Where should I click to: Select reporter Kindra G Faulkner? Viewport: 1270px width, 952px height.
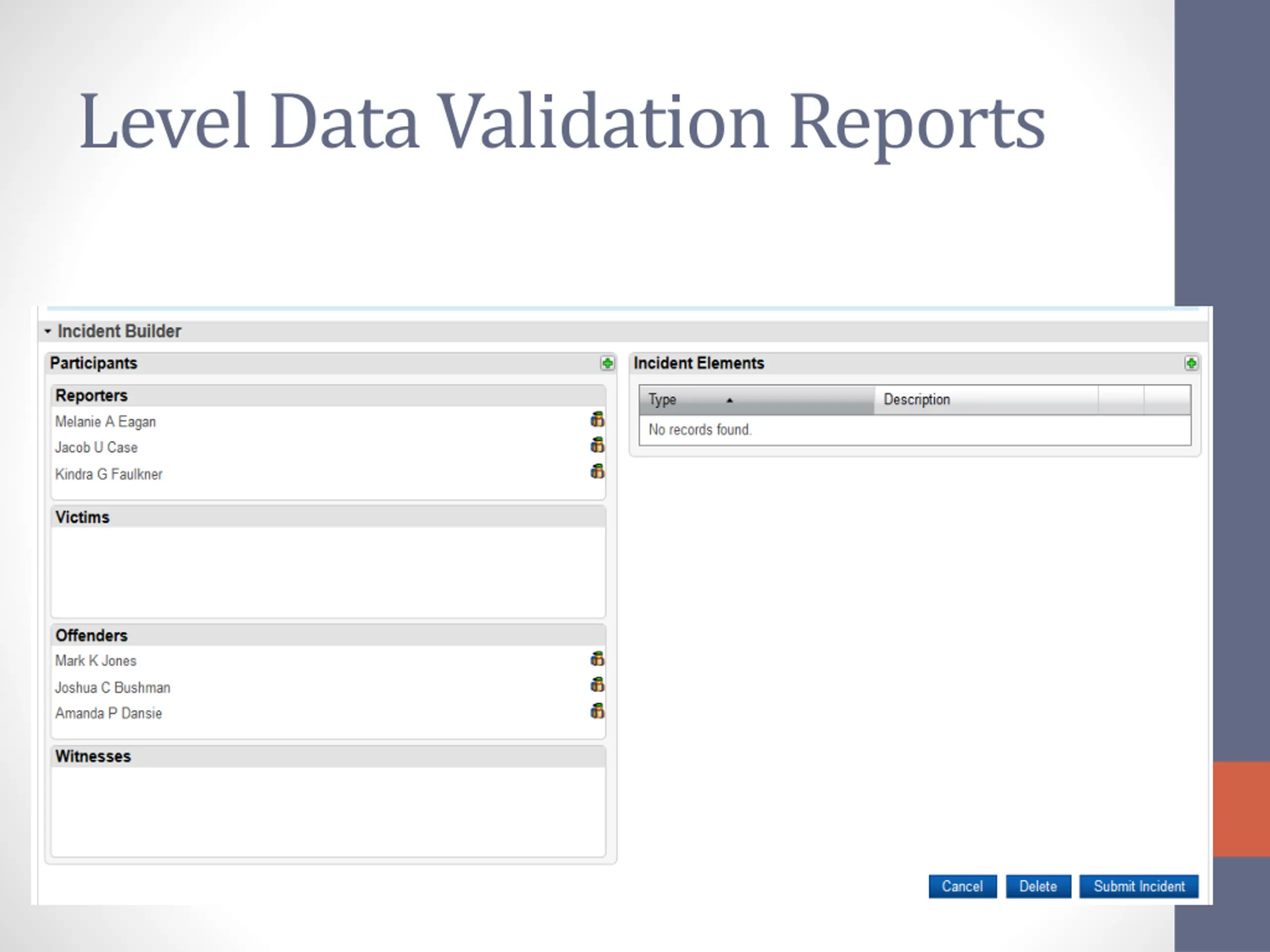tap(109, 475)
